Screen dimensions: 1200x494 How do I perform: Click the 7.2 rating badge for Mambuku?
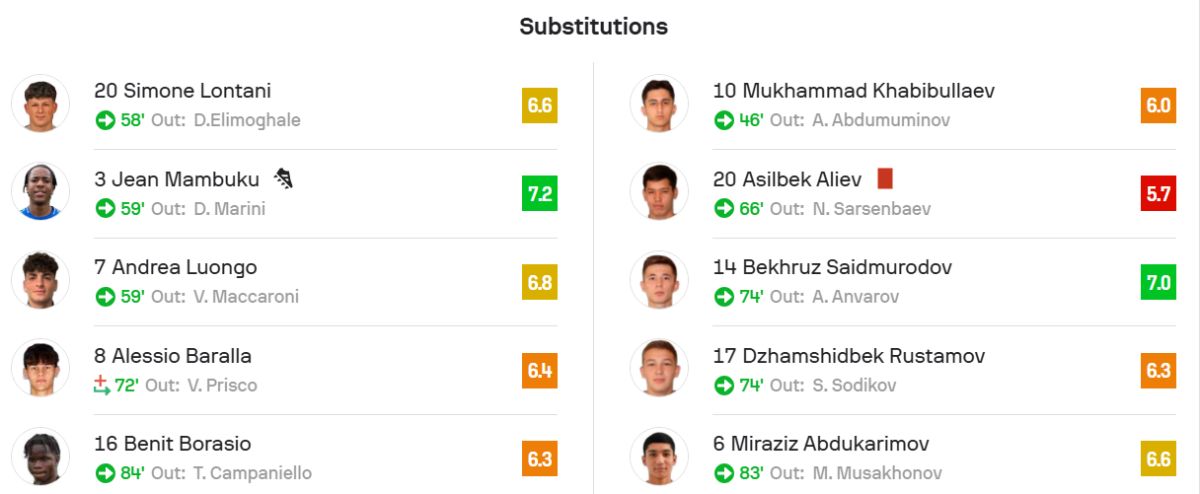(539, 193)
